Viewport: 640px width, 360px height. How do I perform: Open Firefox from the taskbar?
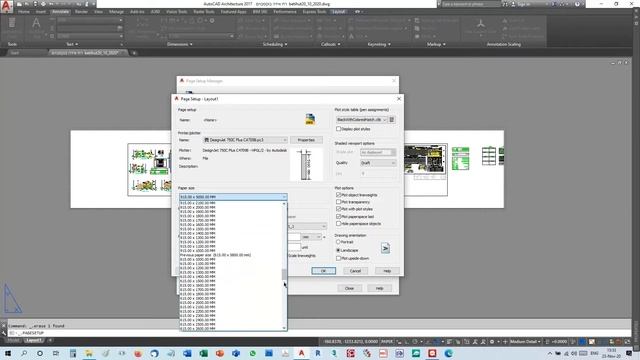[x=138, y=353]
